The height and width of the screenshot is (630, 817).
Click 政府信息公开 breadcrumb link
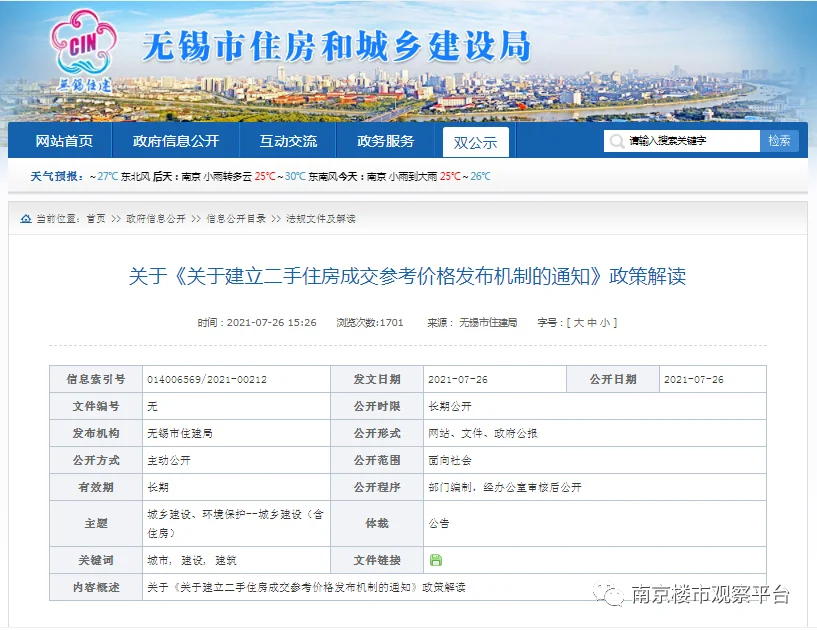click(x=155, y=218)
